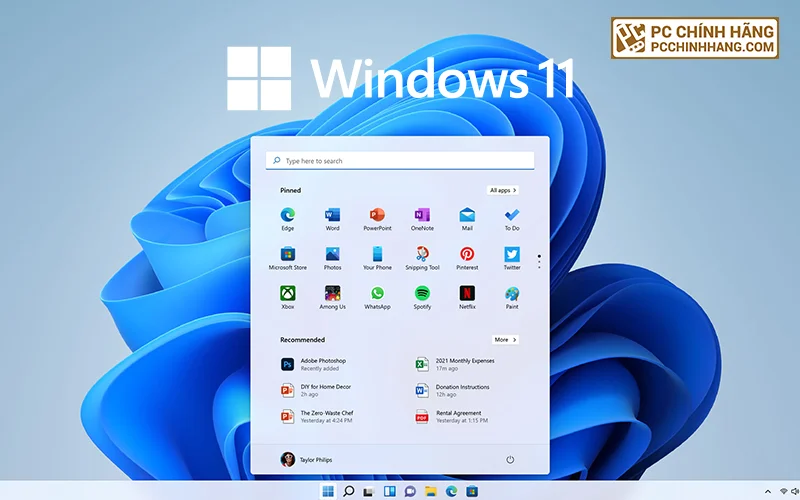Viewport: 800px width, 500px height.
Task: Open recommended Adobe Photoshop entry
Action: tap(313, 364)
